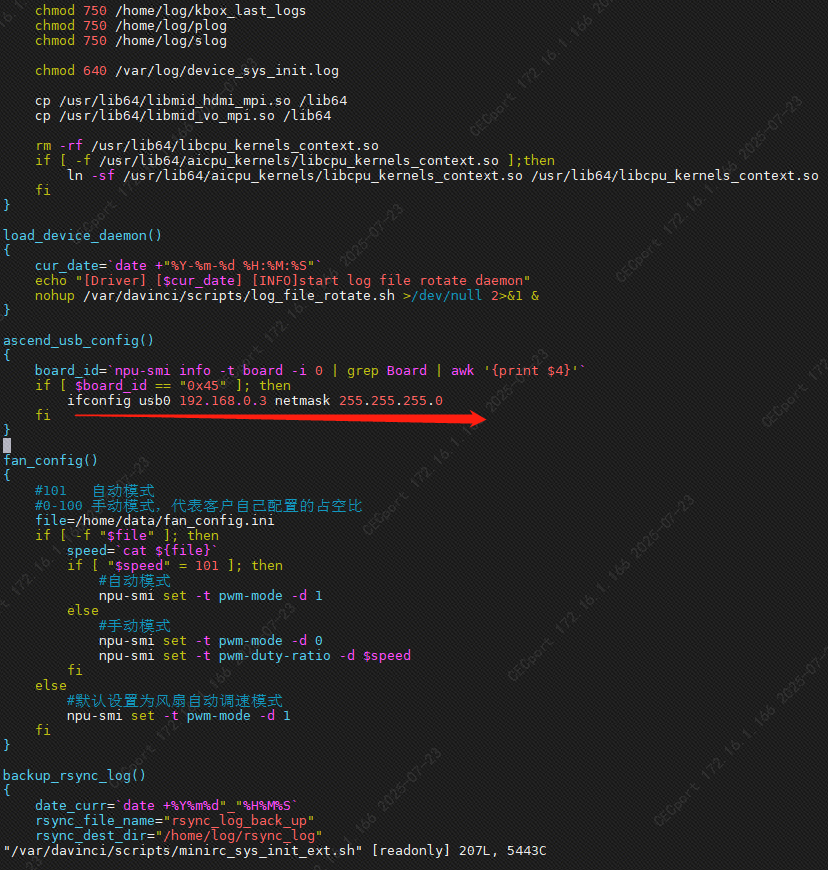Click the rsync_dest_dir assignment line
The width and height of the screenshot is (828, 870).
[x=179, y=835]
